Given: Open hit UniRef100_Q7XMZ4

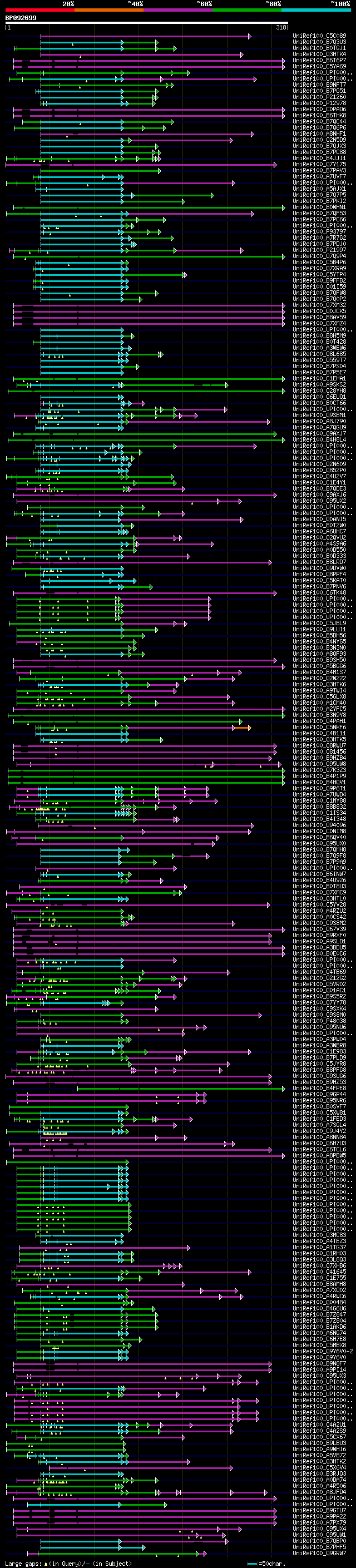Looking at the screenshot, I should [x=319, y=323].
